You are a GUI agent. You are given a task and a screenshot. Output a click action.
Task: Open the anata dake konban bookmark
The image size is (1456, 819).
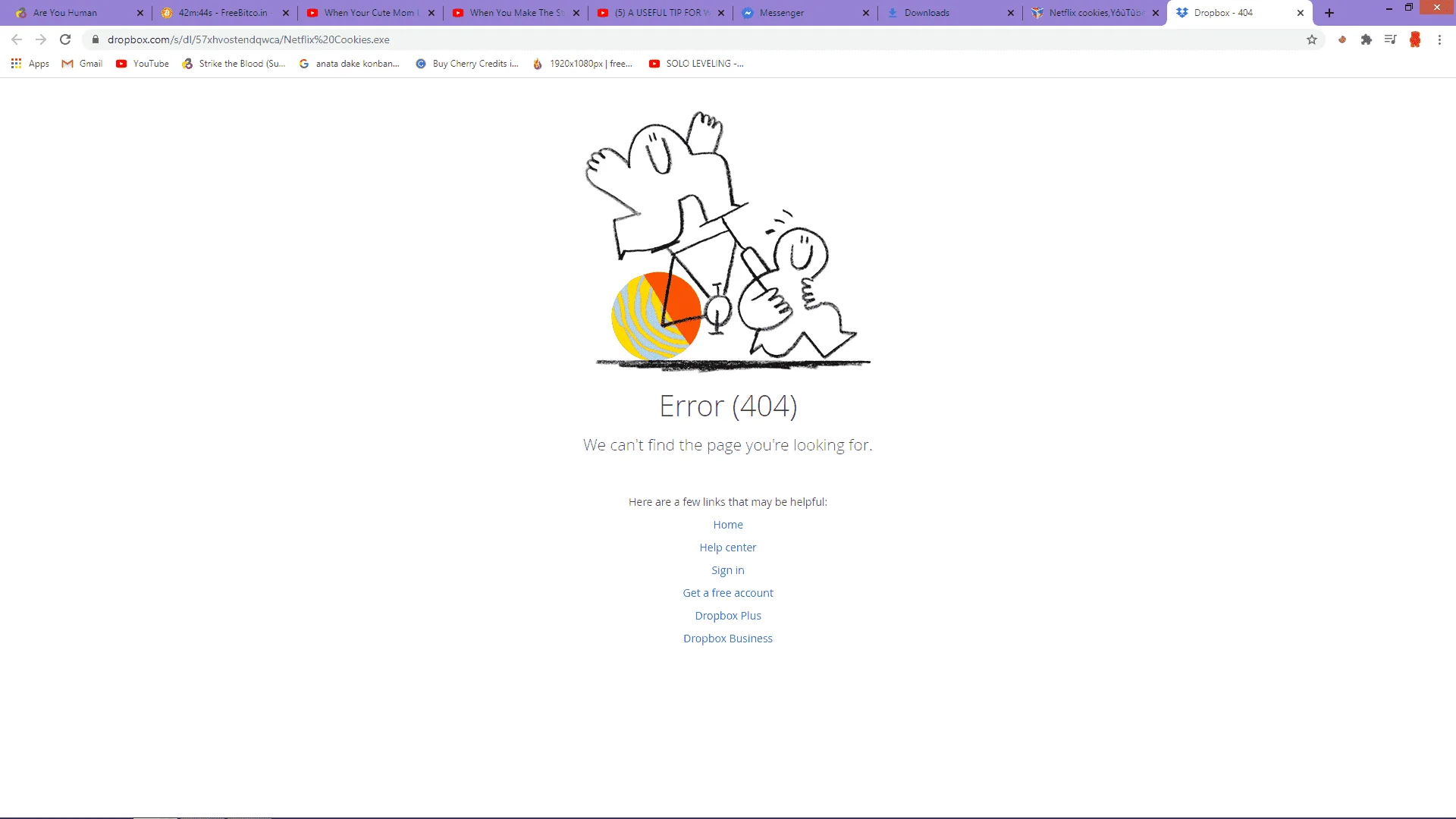click(x=350, y=64)
